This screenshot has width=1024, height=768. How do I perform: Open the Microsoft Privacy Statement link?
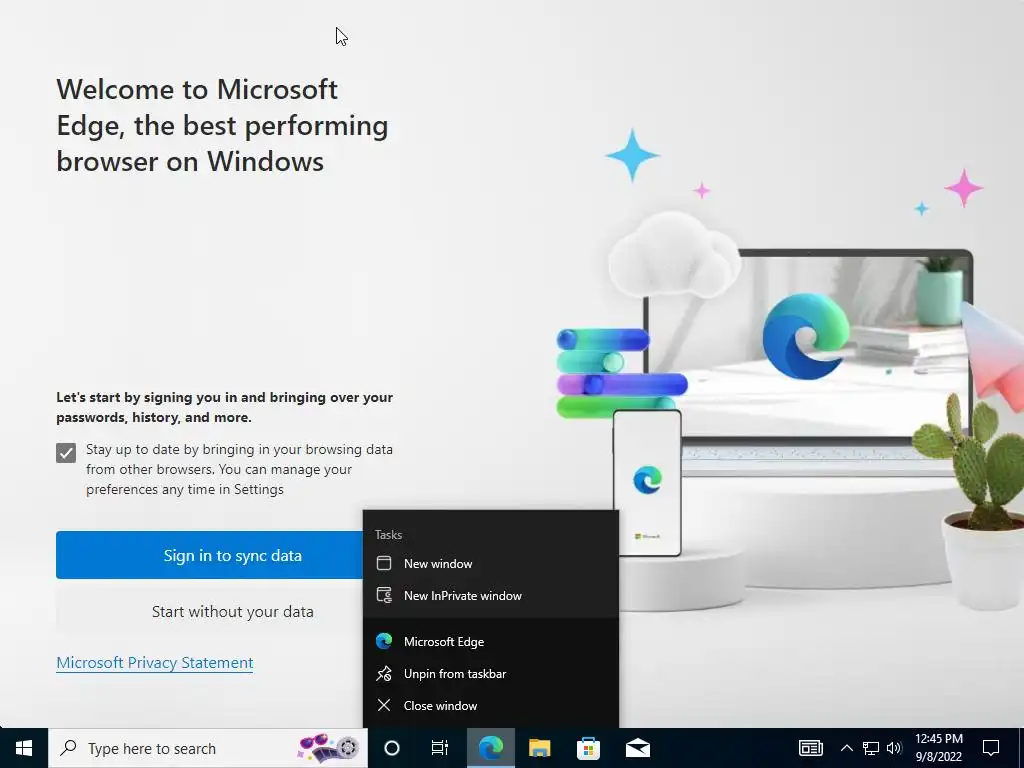tap(155, 662)
